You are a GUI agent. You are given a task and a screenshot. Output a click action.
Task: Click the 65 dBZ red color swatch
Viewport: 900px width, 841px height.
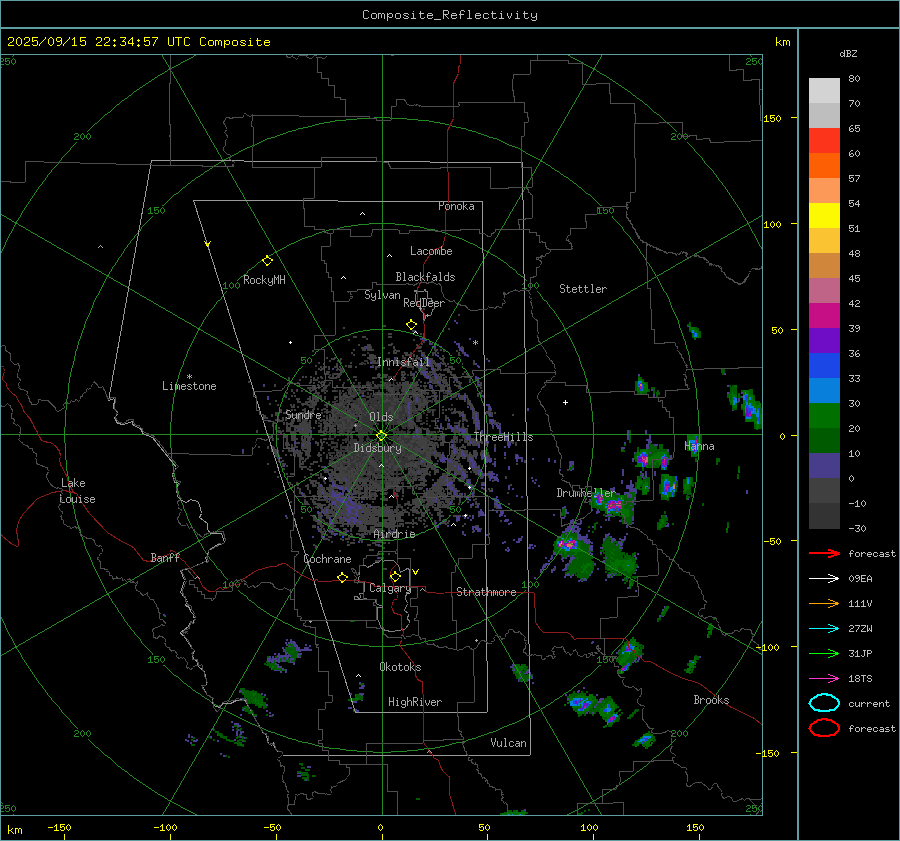824,140
